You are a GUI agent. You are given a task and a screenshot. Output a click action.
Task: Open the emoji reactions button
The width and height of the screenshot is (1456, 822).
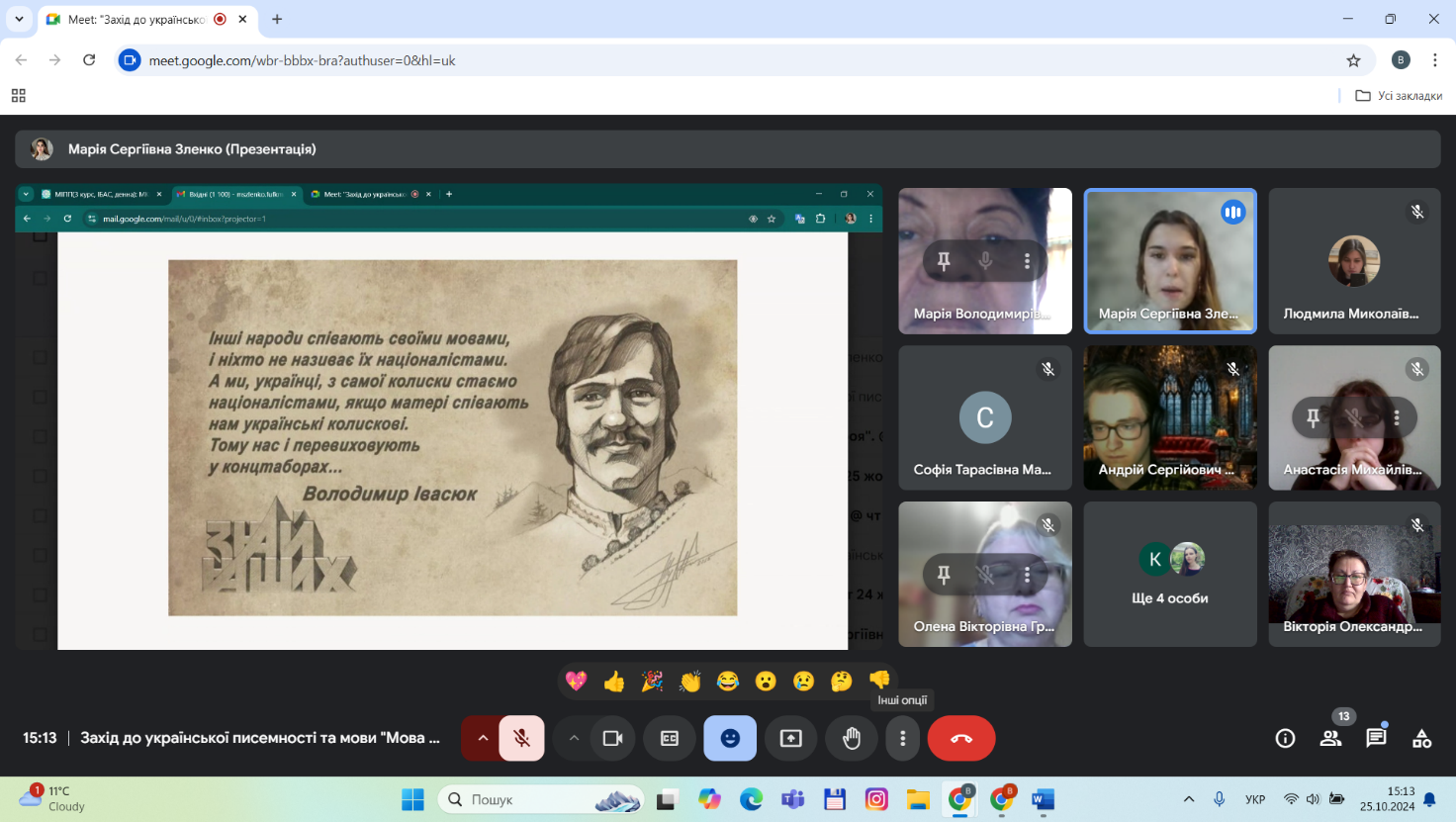[730, 739]
